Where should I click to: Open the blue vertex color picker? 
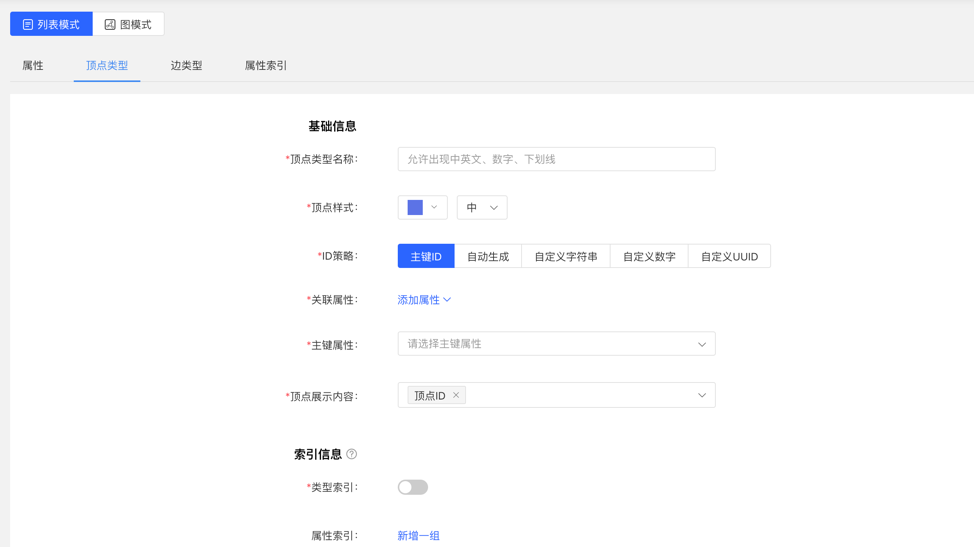(422, 208)
